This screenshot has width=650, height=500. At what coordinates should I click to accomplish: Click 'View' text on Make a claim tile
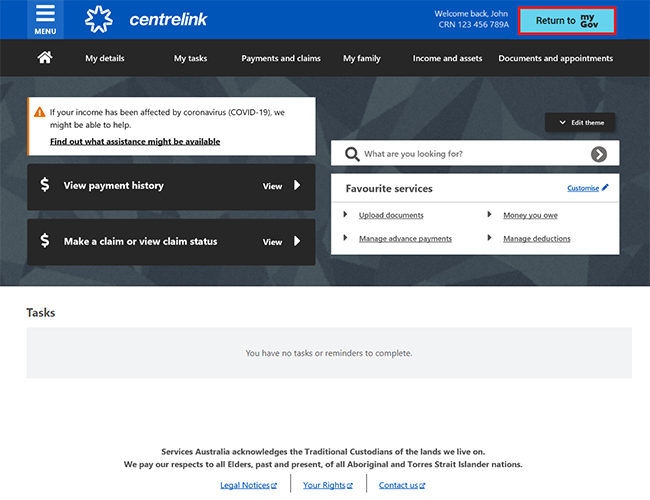[x=272, y=242]
